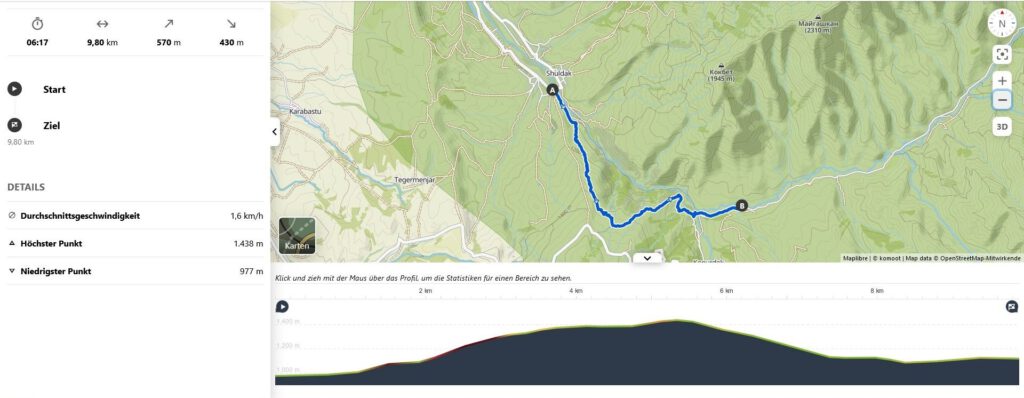Open the Karten map layers thumbnail
Viewport: 1024px width, 398px height.
pyautogui.click(x=297, y=236)
